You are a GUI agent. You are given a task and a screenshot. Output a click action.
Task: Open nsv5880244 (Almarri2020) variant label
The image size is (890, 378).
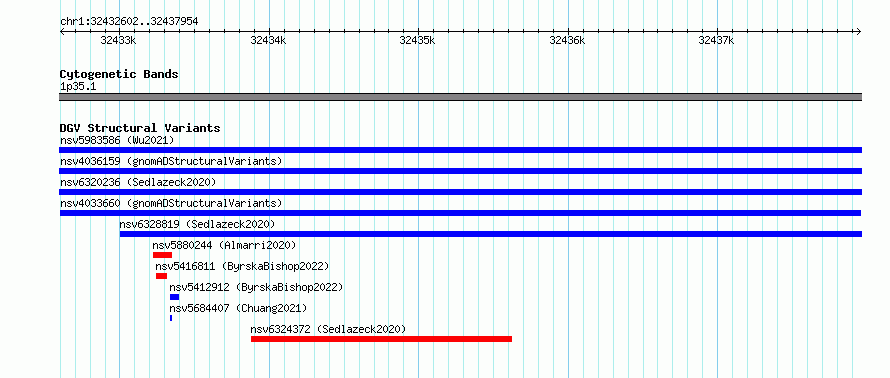[224, 245]
